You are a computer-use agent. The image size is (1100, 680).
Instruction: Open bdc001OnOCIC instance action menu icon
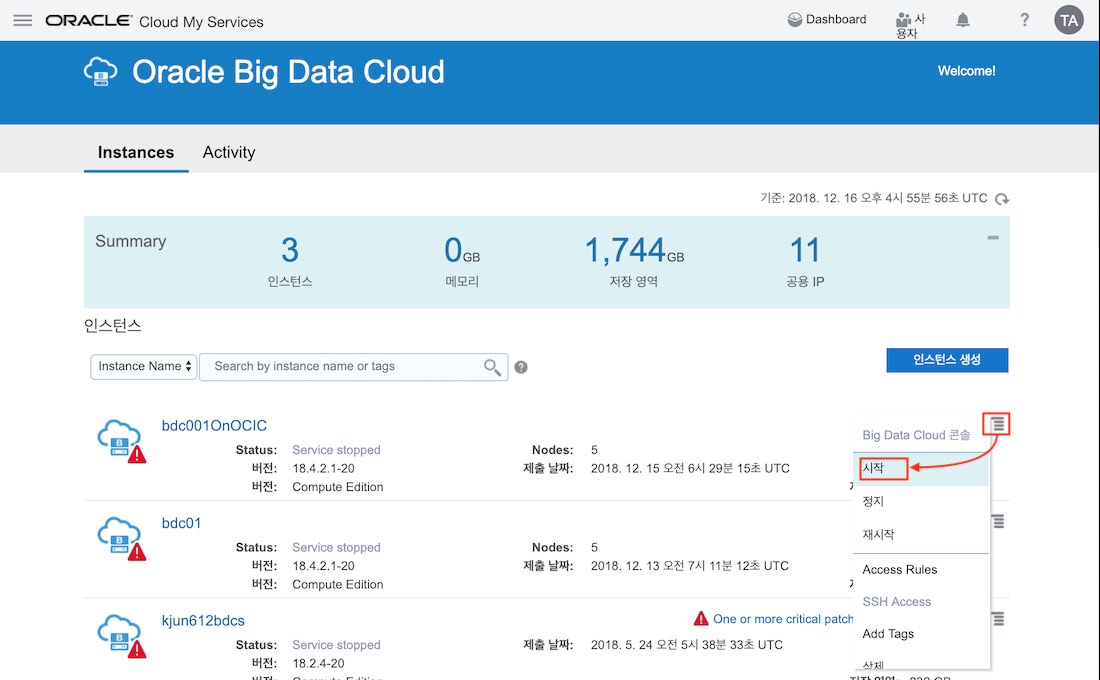(x=997, y=425)
